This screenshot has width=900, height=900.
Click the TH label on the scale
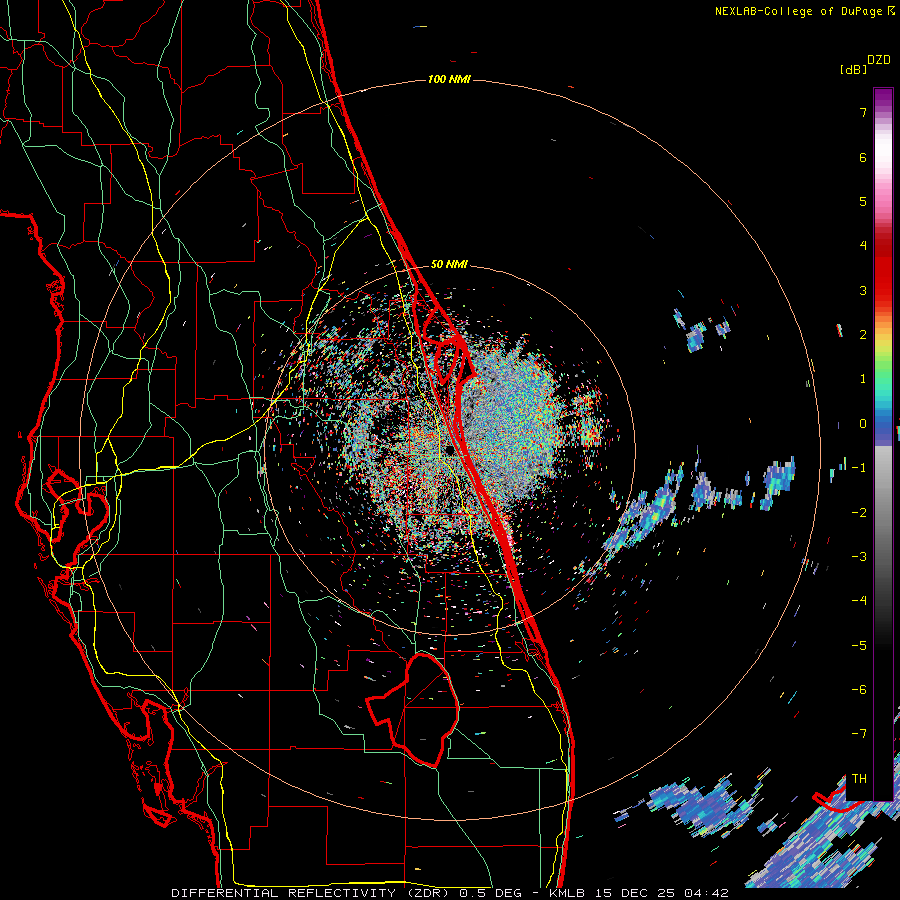tap(859, 779)
